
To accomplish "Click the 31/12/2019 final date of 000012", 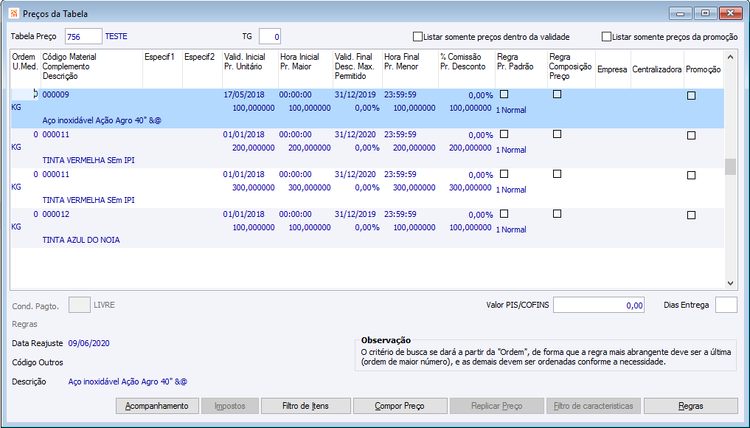I will (355, 214).
